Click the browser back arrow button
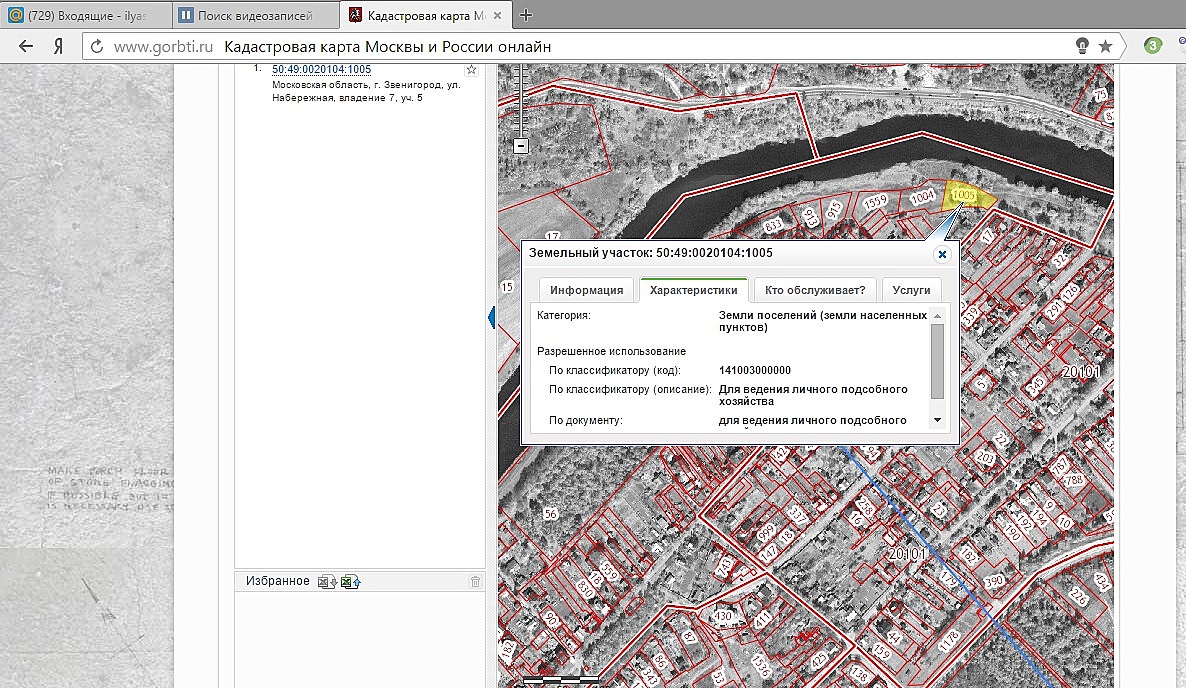 [x=26, y=47]
